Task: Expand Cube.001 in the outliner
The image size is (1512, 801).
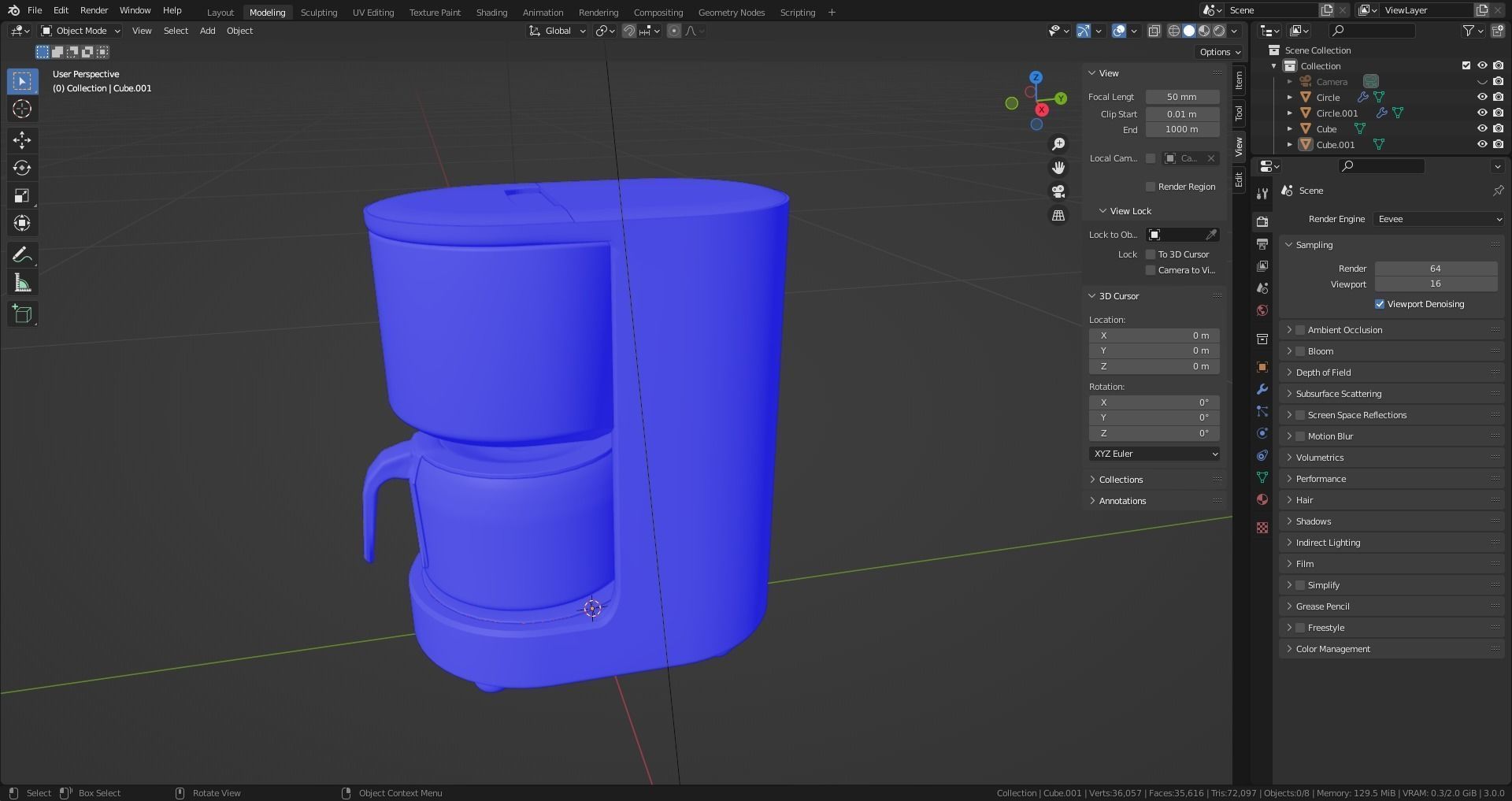Action: [1289, 145]
